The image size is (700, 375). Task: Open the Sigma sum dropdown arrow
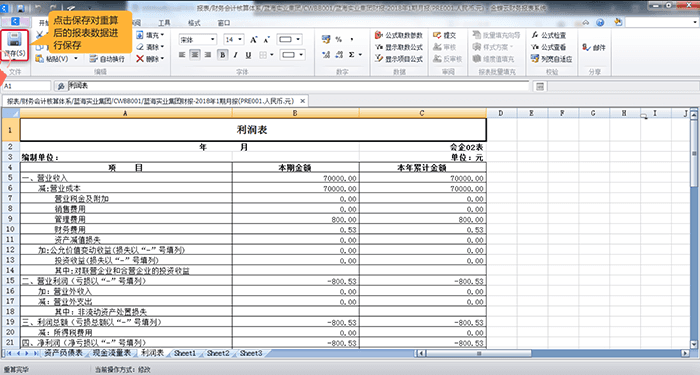(360, 54)
